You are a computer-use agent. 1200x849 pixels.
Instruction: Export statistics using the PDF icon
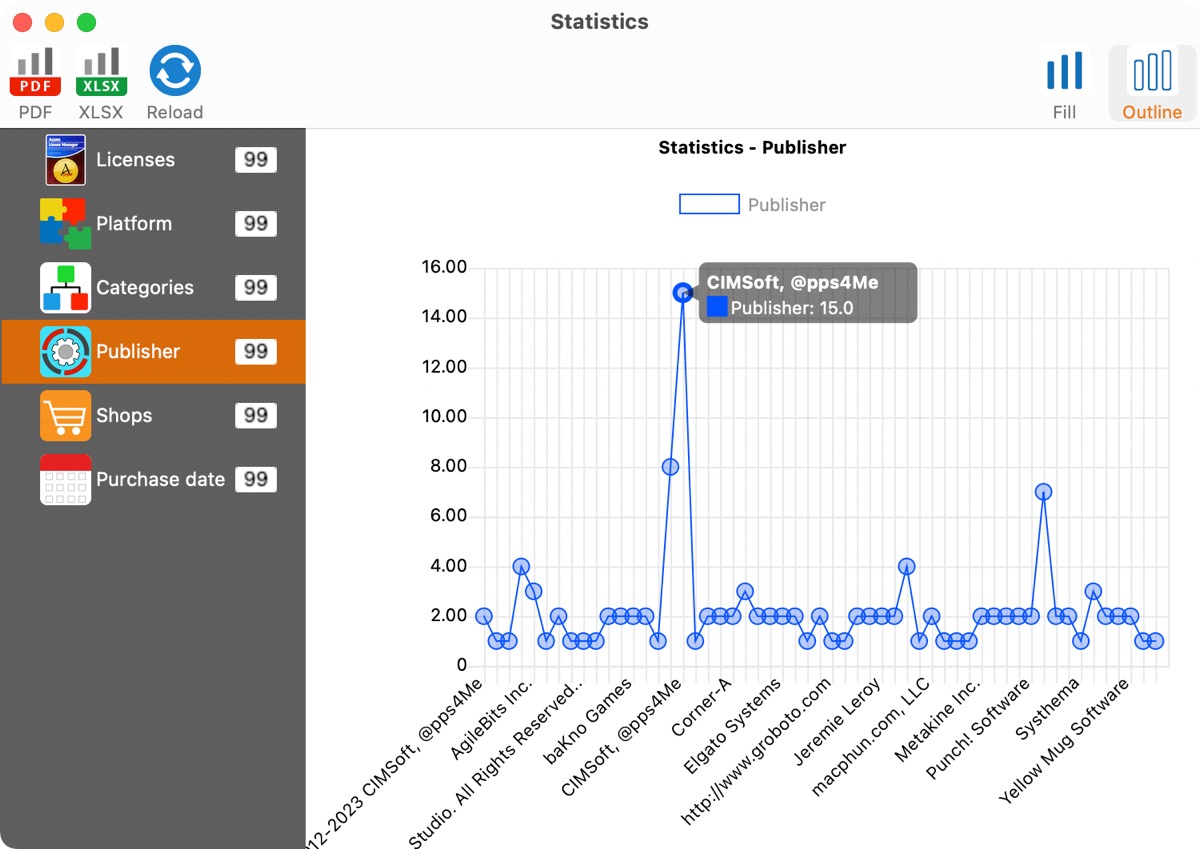click(x=35, y=72)
